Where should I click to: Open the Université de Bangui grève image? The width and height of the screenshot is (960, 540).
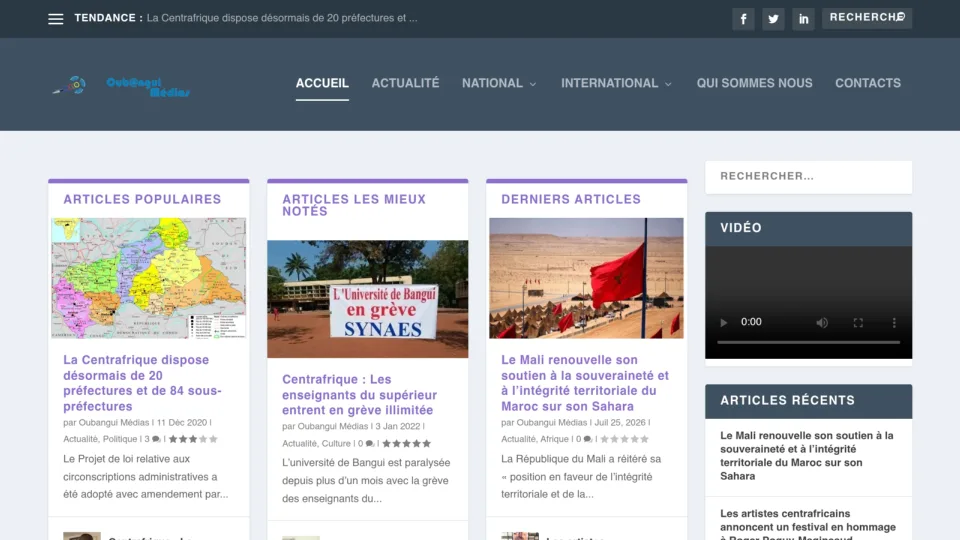(367, 299)
